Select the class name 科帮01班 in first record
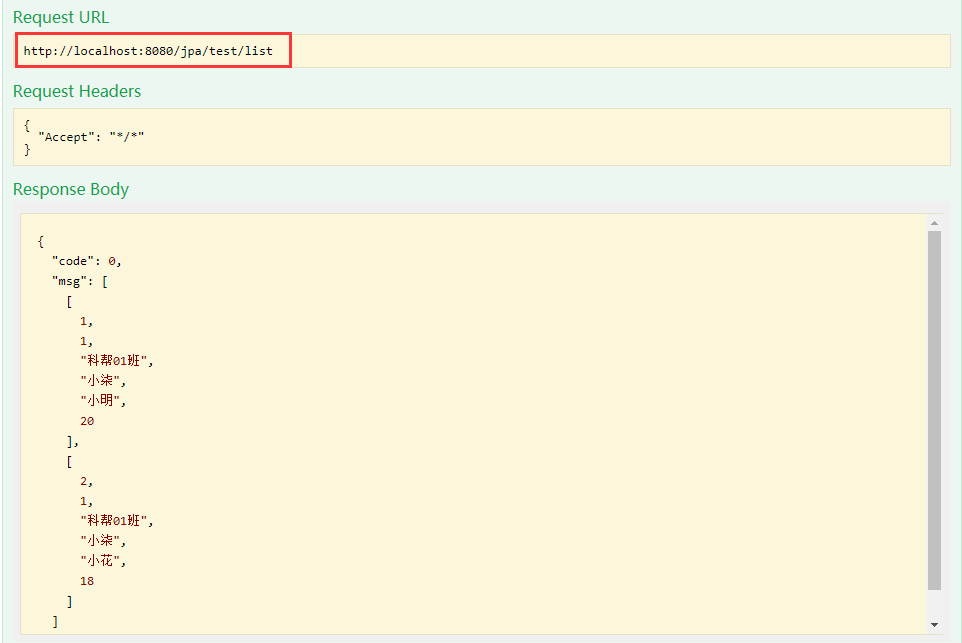Screen dimensions: 962x643 click(114, 360)
